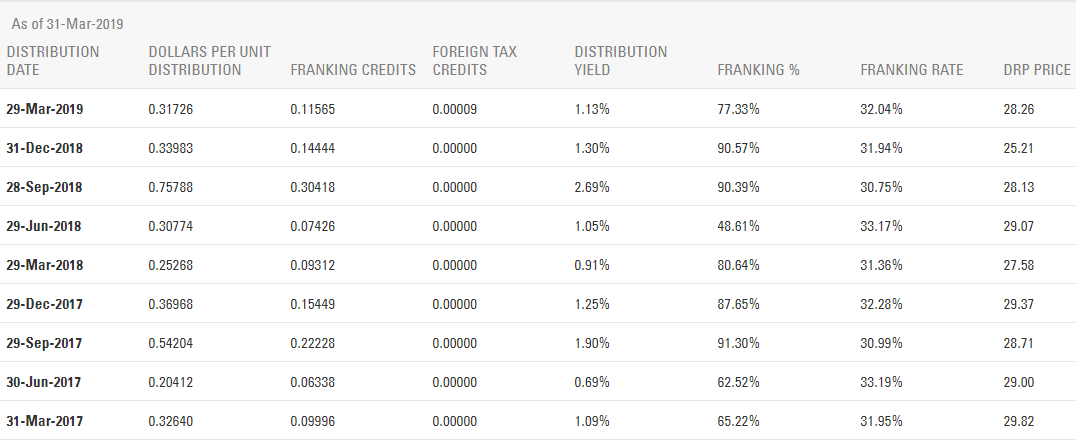Select the 29-Jun-2018 distribution date
This screenshot has height=443, width=1076.
[43, 226]
